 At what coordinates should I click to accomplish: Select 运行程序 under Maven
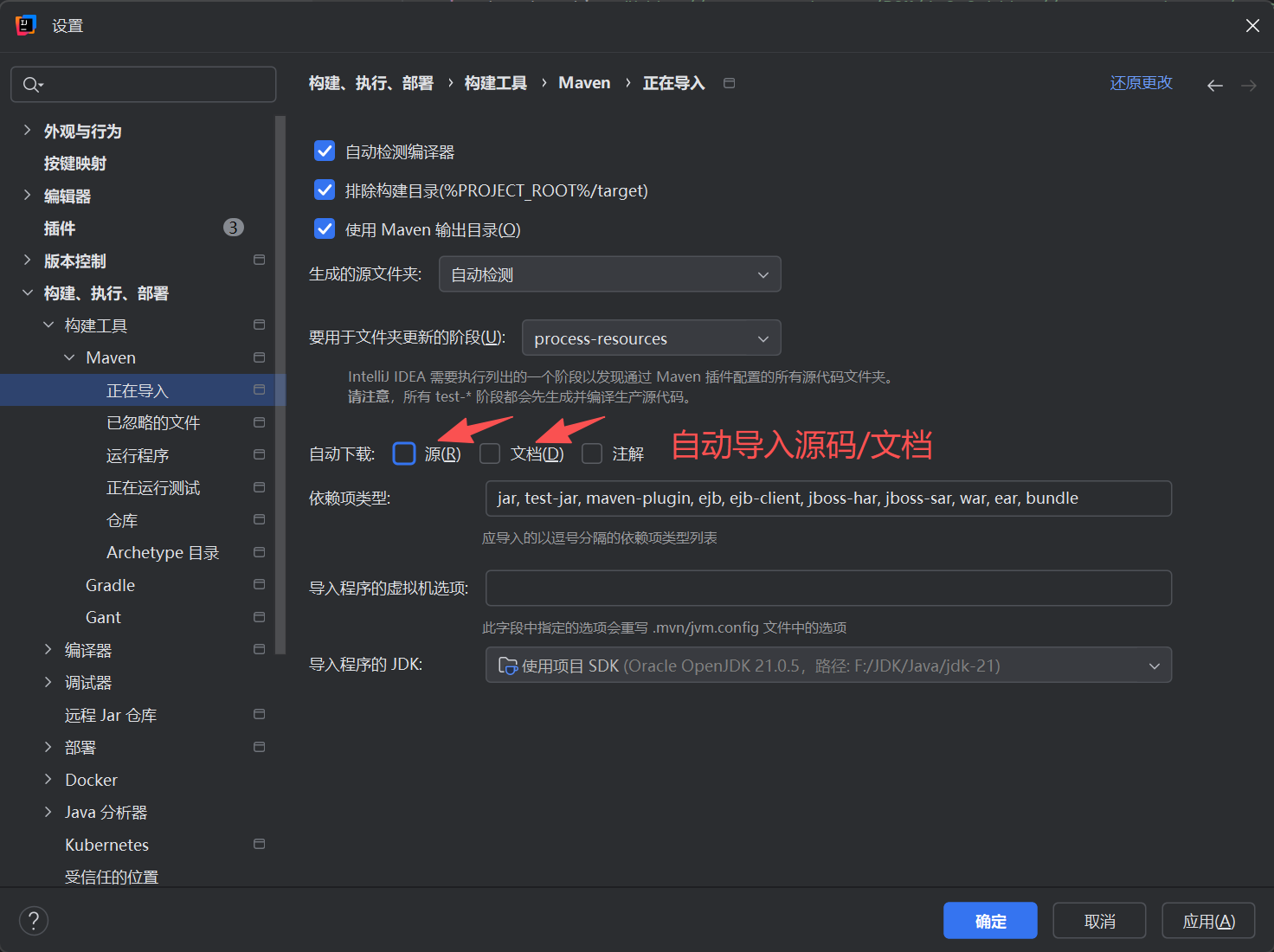tap(138, 455)
